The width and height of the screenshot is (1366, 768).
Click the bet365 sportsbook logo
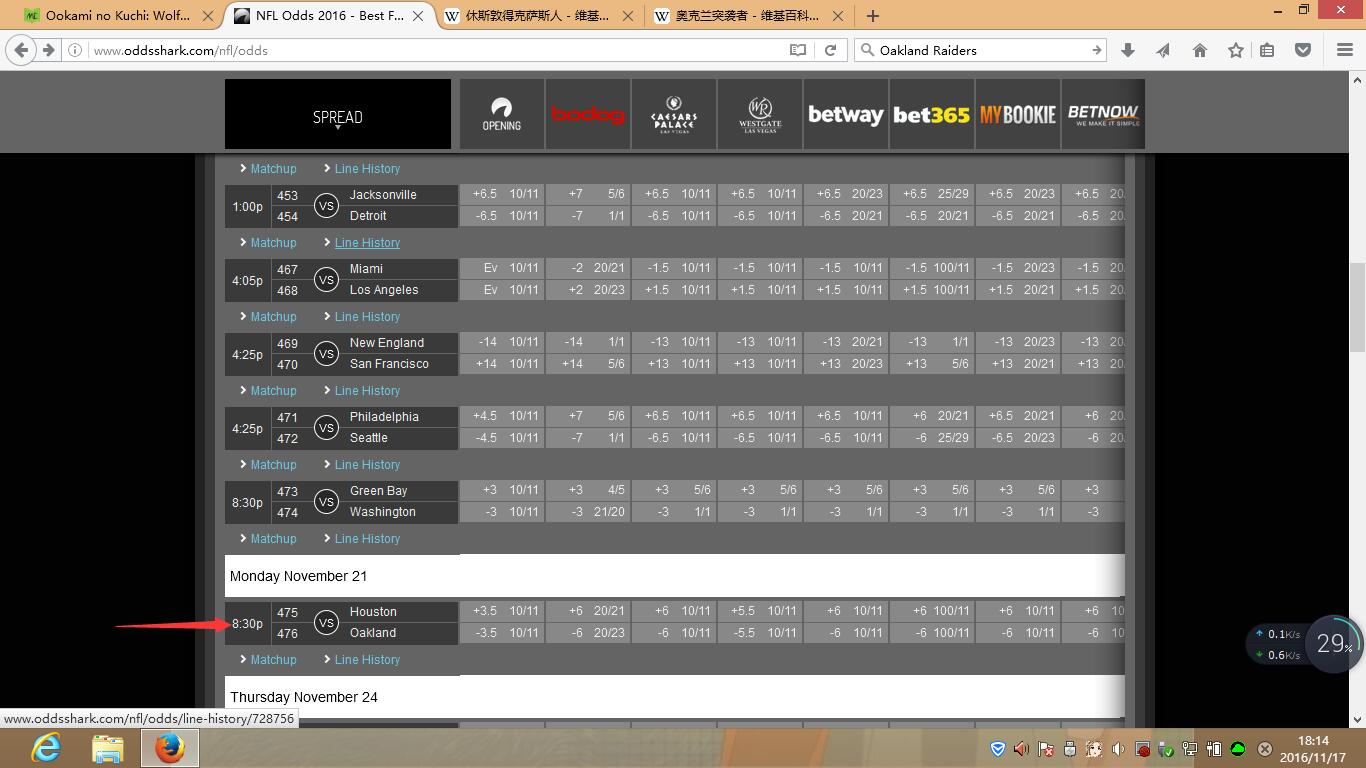click(x=931, y=115)
